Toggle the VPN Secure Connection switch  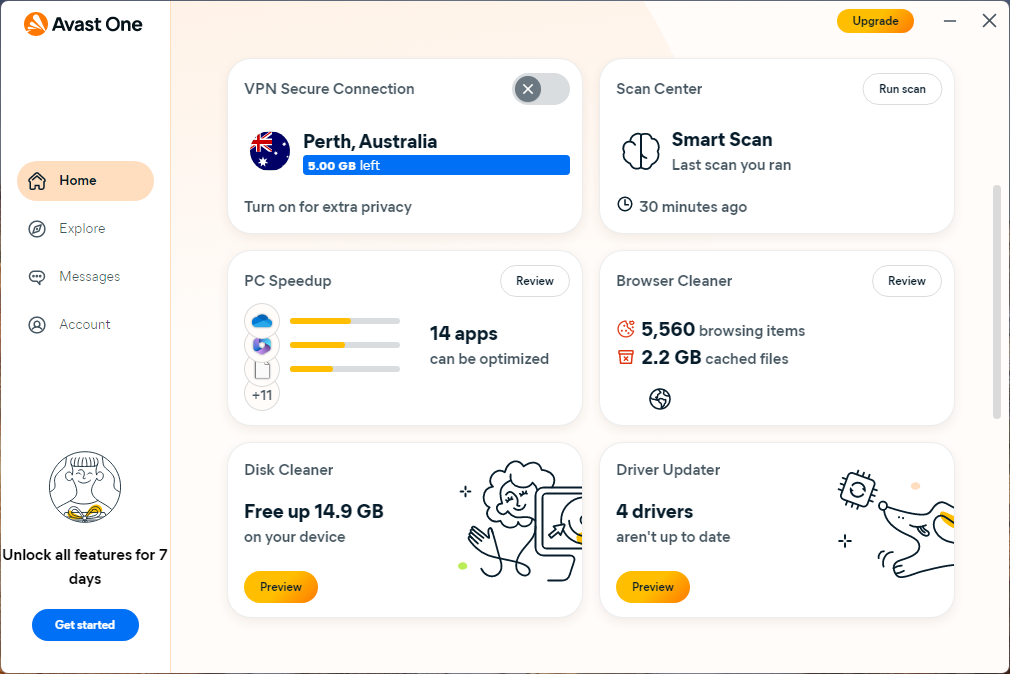[541, 89]
